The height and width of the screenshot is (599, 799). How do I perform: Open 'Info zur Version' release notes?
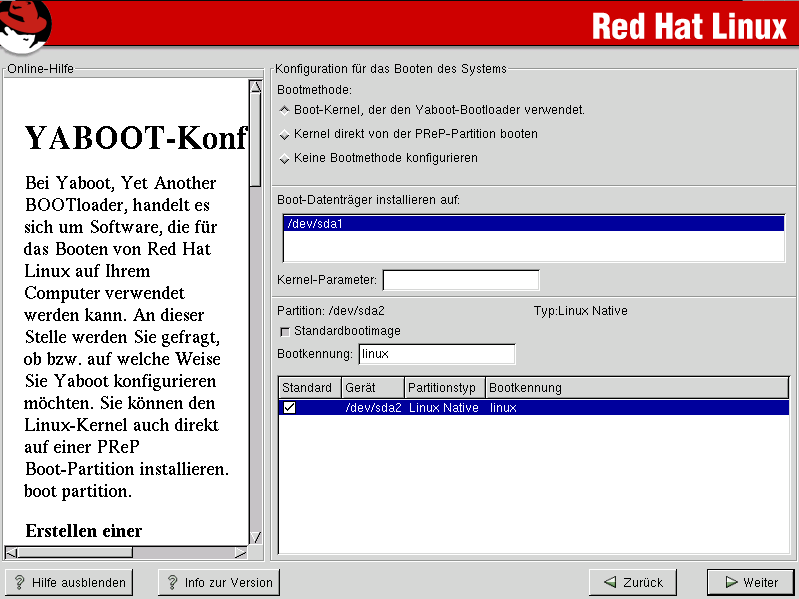[219, 582]
